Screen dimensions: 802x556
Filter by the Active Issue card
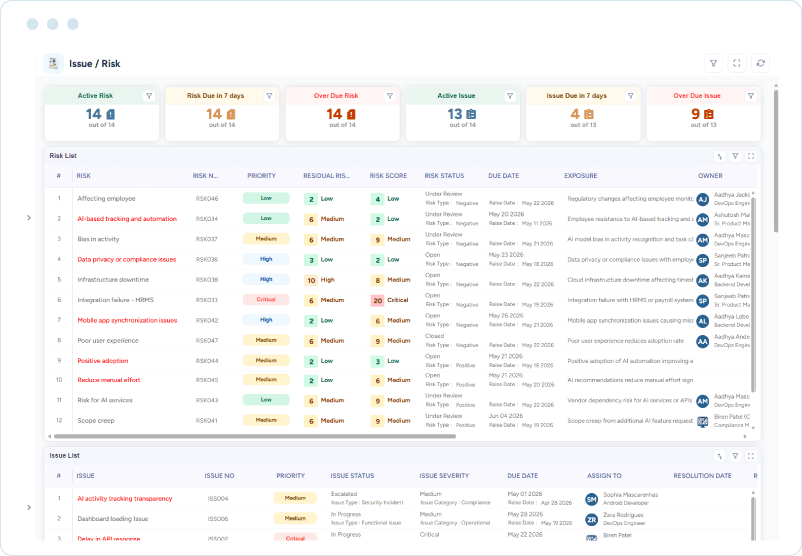510,96
